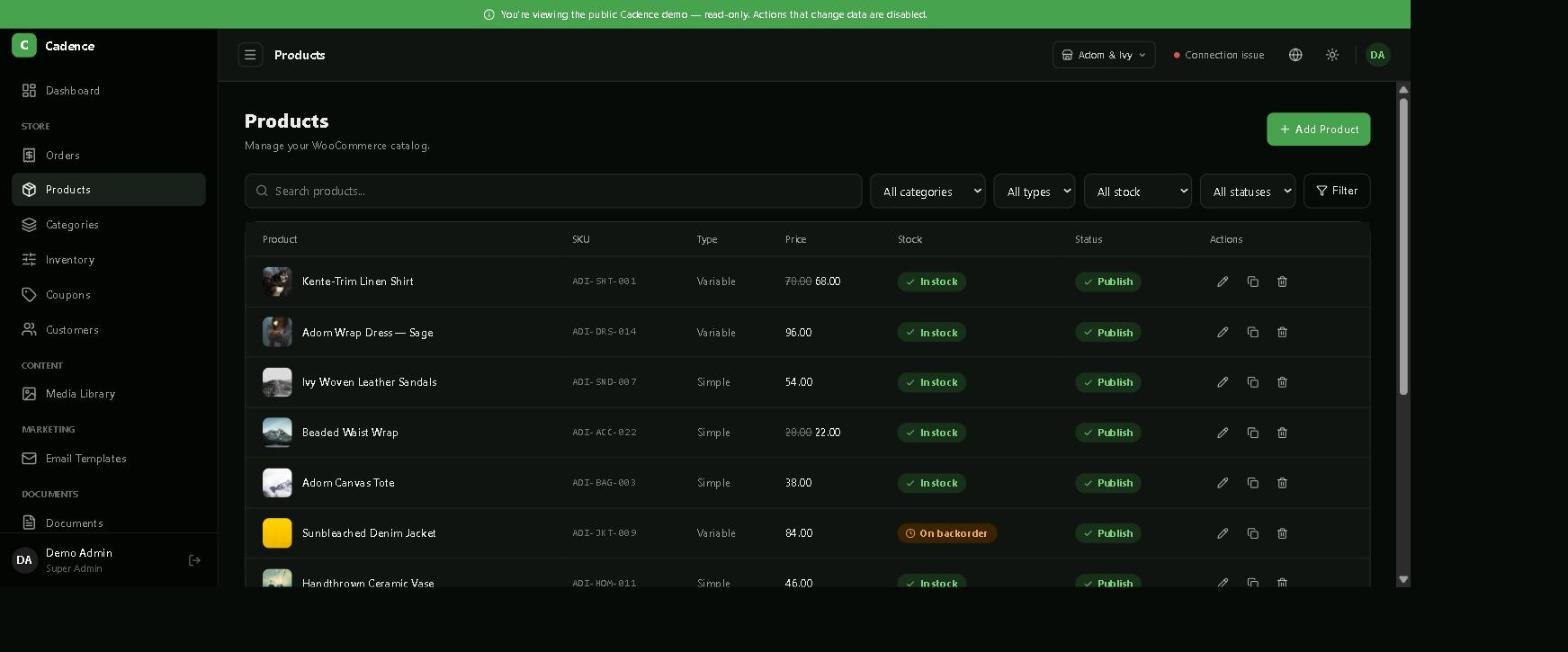Edit the Ivy Woven Leather Sandals product
This screenshot has height=652, width=1568.
point(1222,382)
